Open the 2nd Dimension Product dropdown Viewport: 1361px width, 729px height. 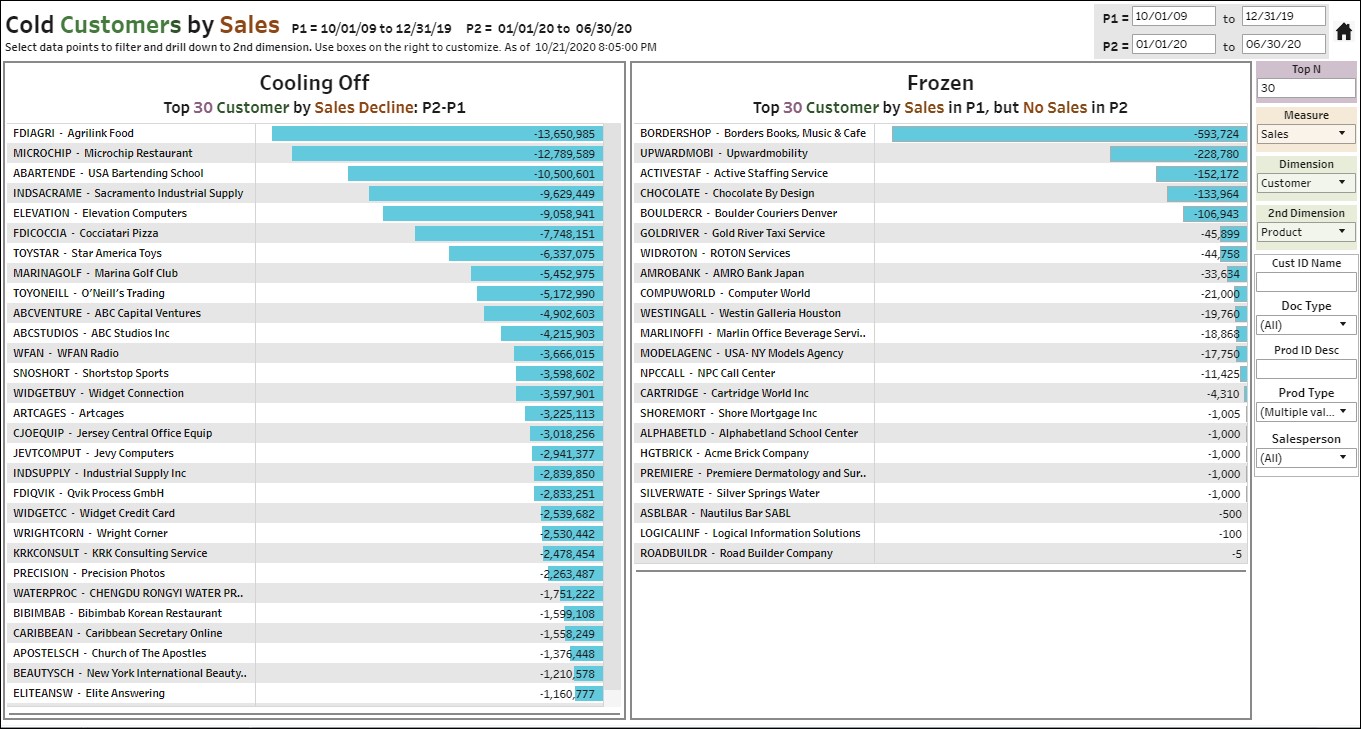pyautogui.click(x=1306, y=232)
